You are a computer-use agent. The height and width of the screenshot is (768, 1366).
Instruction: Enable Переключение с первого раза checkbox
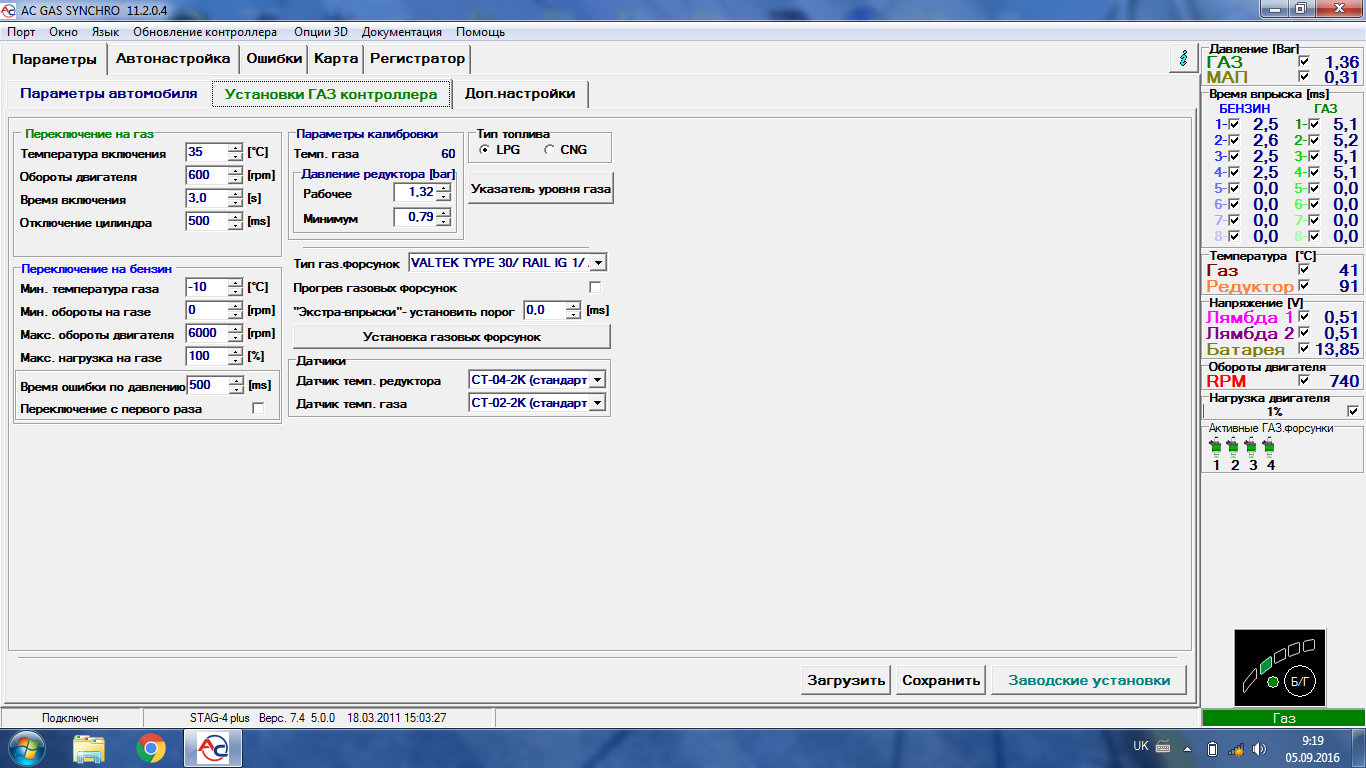tap(258, 409)
